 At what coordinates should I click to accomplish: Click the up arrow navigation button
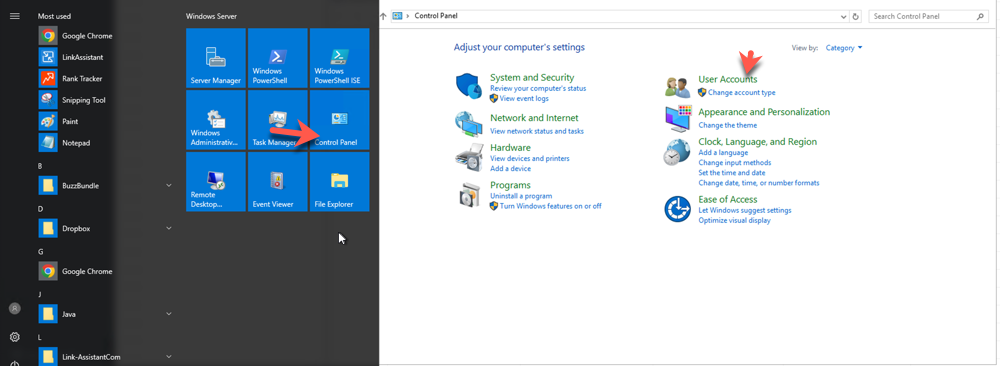tap(383, 17)
